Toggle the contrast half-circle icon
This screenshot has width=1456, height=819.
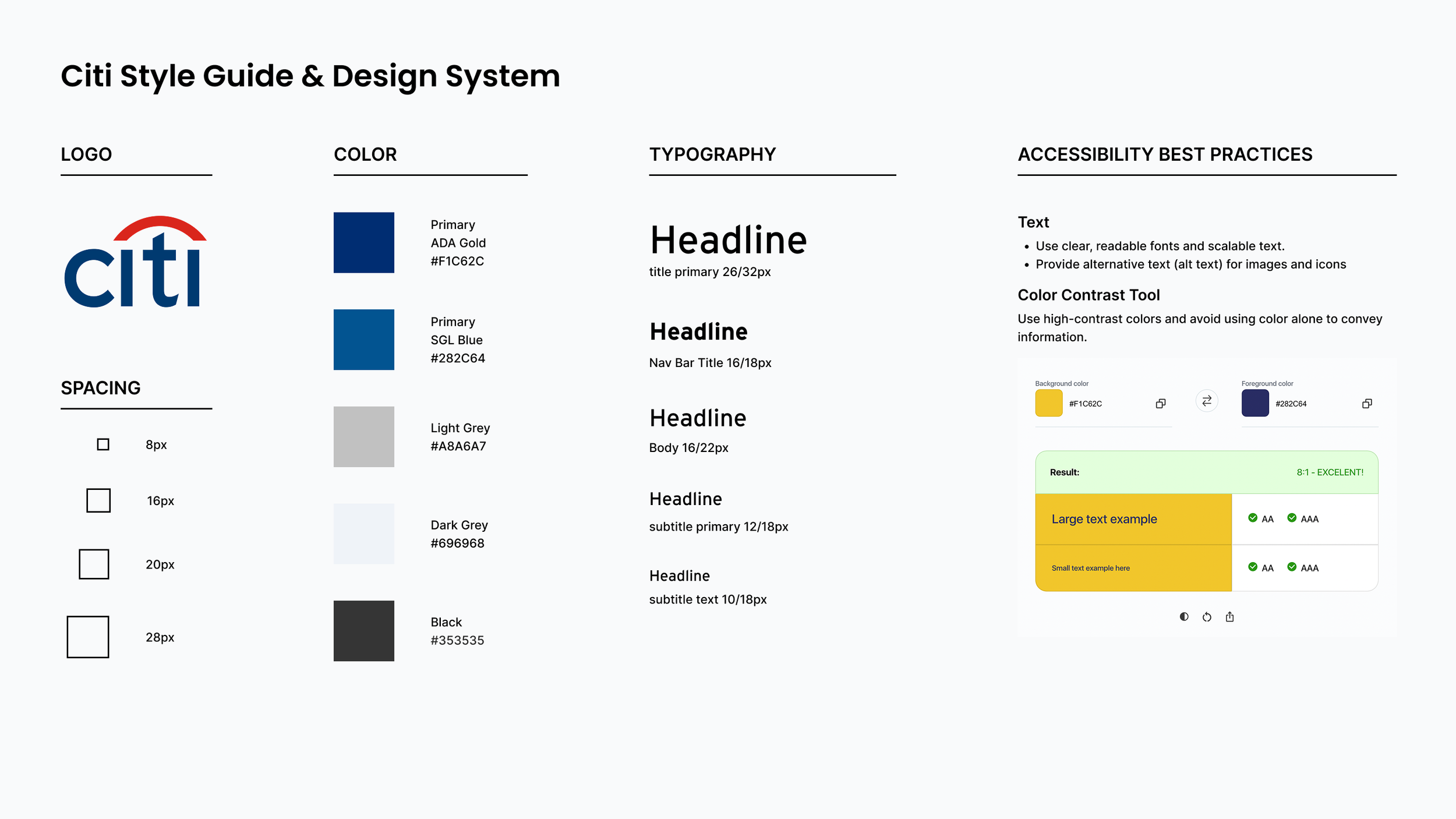1183,617
